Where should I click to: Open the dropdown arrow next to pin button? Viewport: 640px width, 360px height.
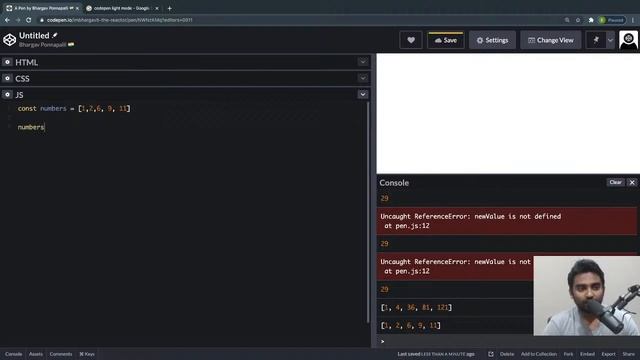pyautogui.click(x=610, y=40)
